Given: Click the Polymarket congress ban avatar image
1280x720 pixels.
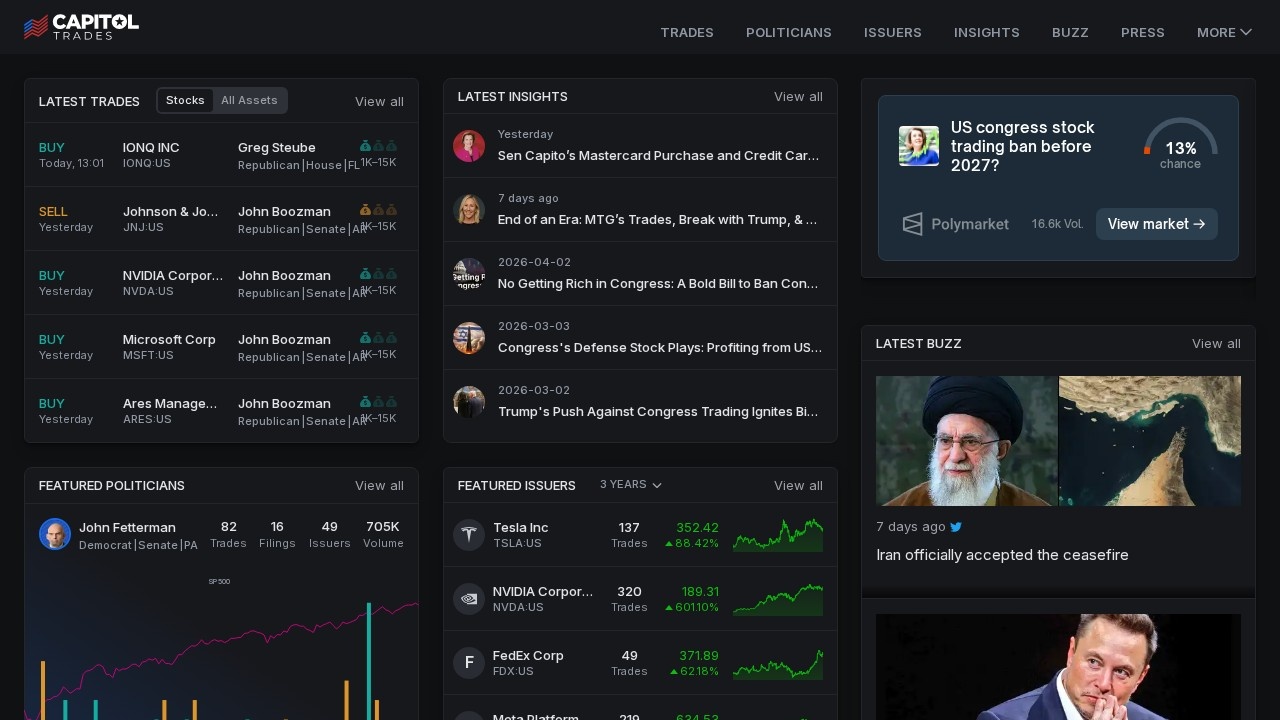Looking at the screenshot, I should coord(919,146).
